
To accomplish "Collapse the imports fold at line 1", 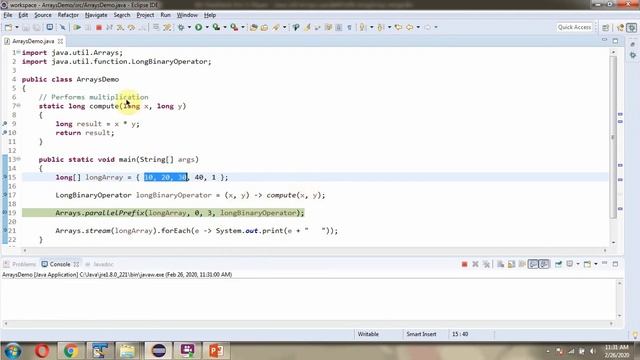I will click(x=18, y=52).
